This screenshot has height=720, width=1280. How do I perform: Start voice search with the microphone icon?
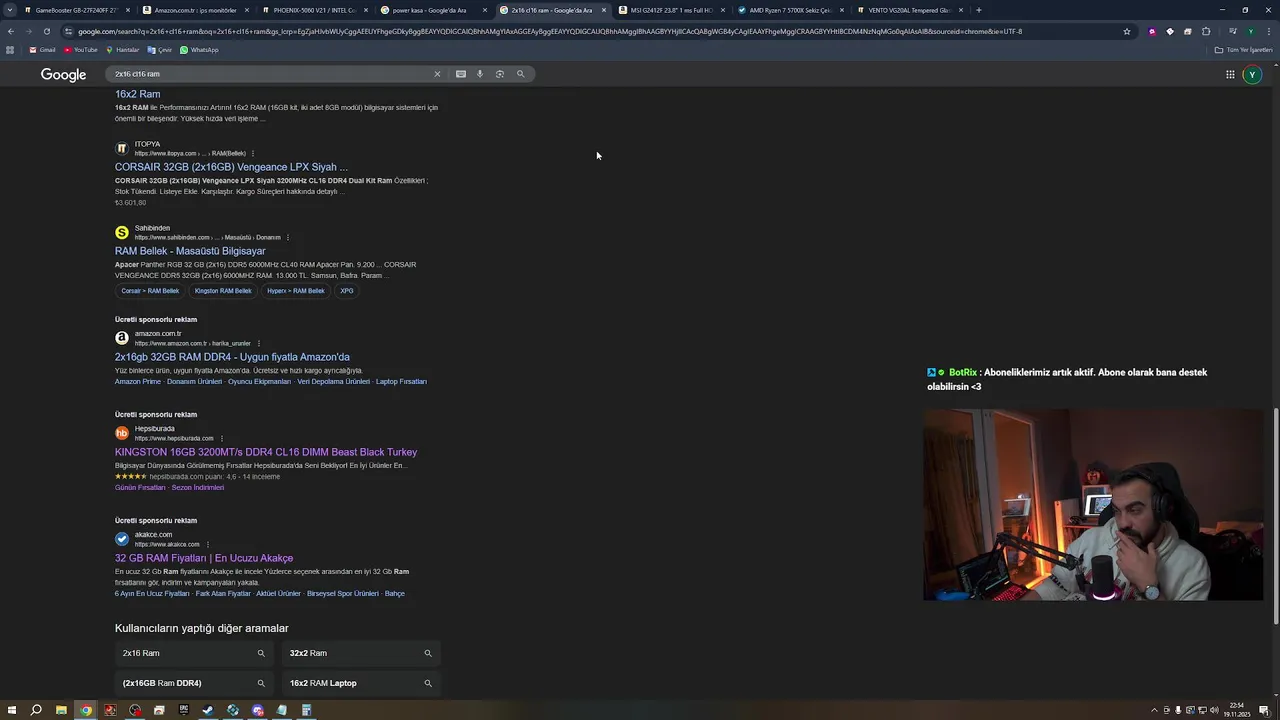480,74
